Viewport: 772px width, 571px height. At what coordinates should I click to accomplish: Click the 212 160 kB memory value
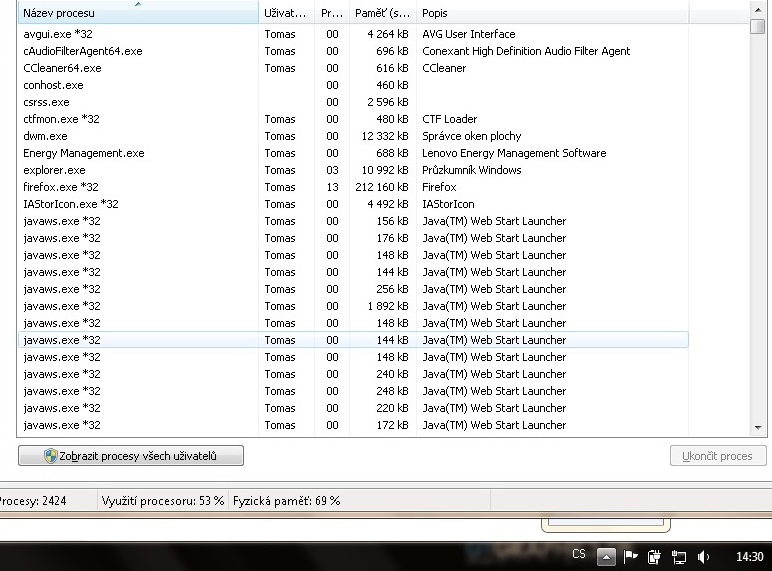pyautogui.click(x=382, y=187)
